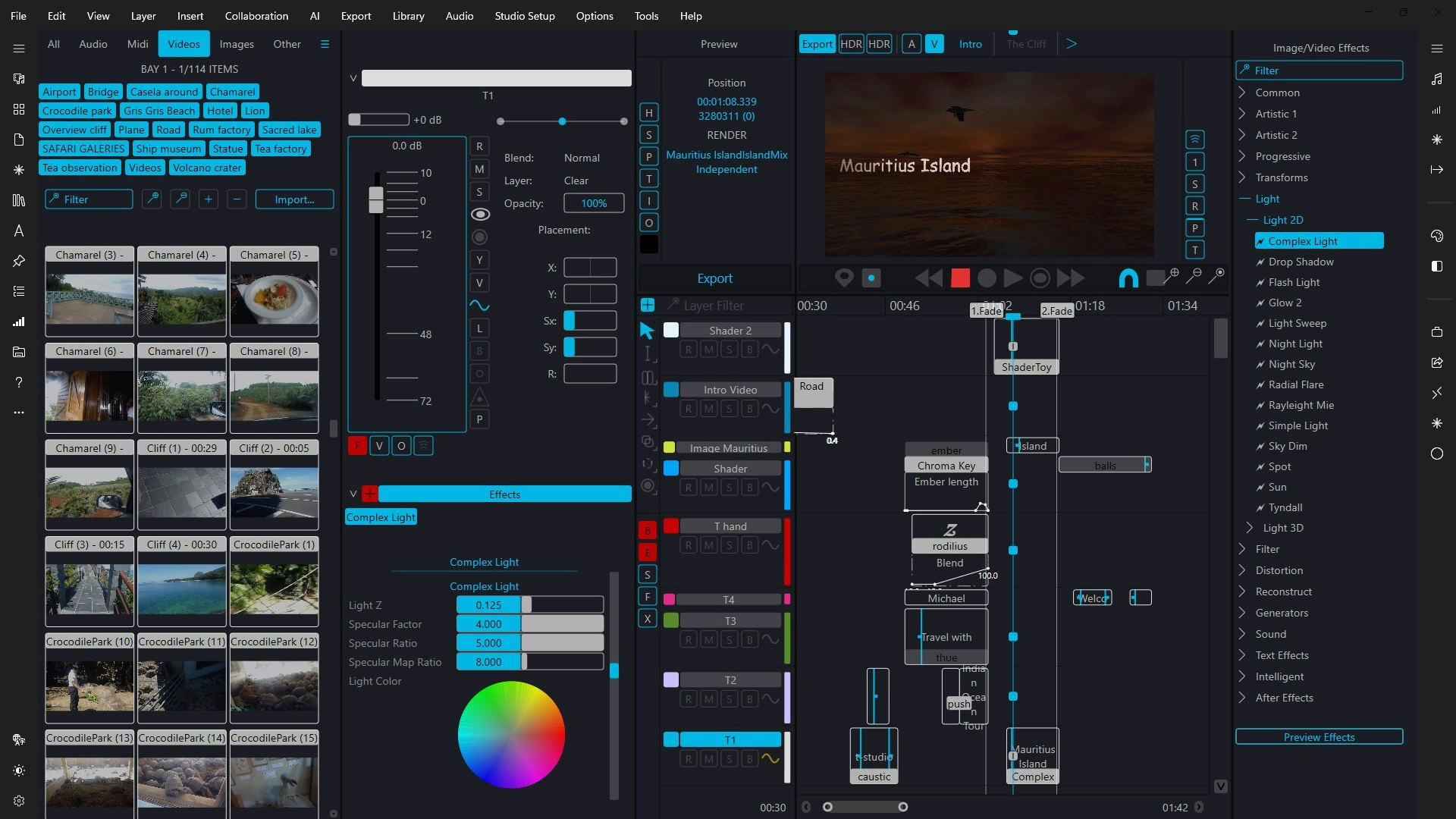Select the arrow selection tool in timeline toolbar
1456x819 pixels.
pos(645,330)
